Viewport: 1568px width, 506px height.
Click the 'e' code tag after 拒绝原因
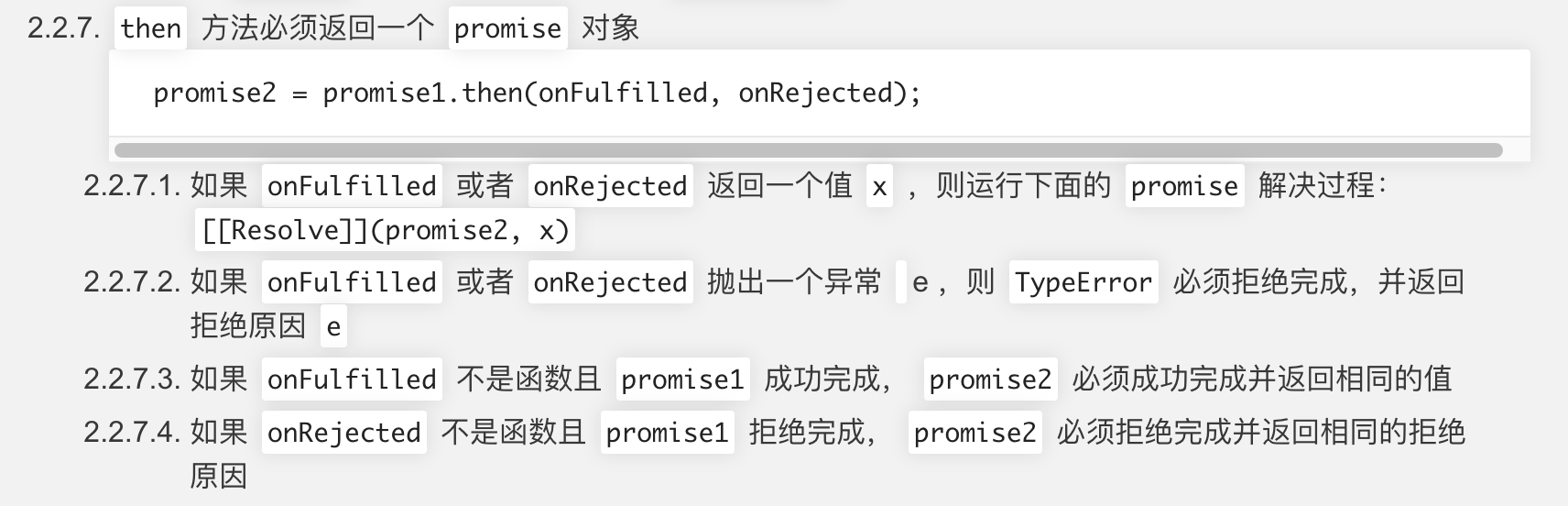tap(333, 325)
